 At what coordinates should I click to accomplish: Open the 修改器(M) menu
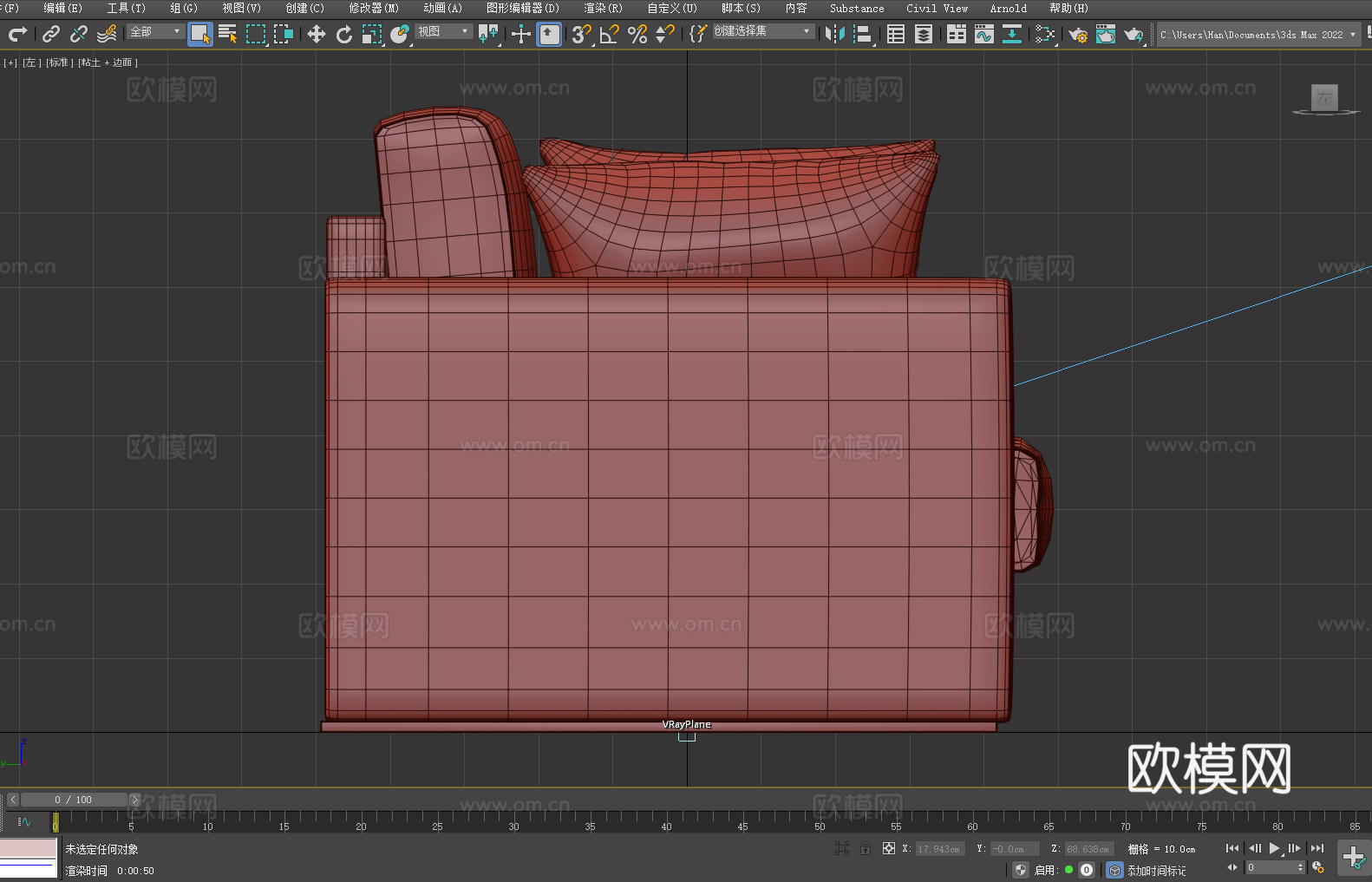coord(374,8)
